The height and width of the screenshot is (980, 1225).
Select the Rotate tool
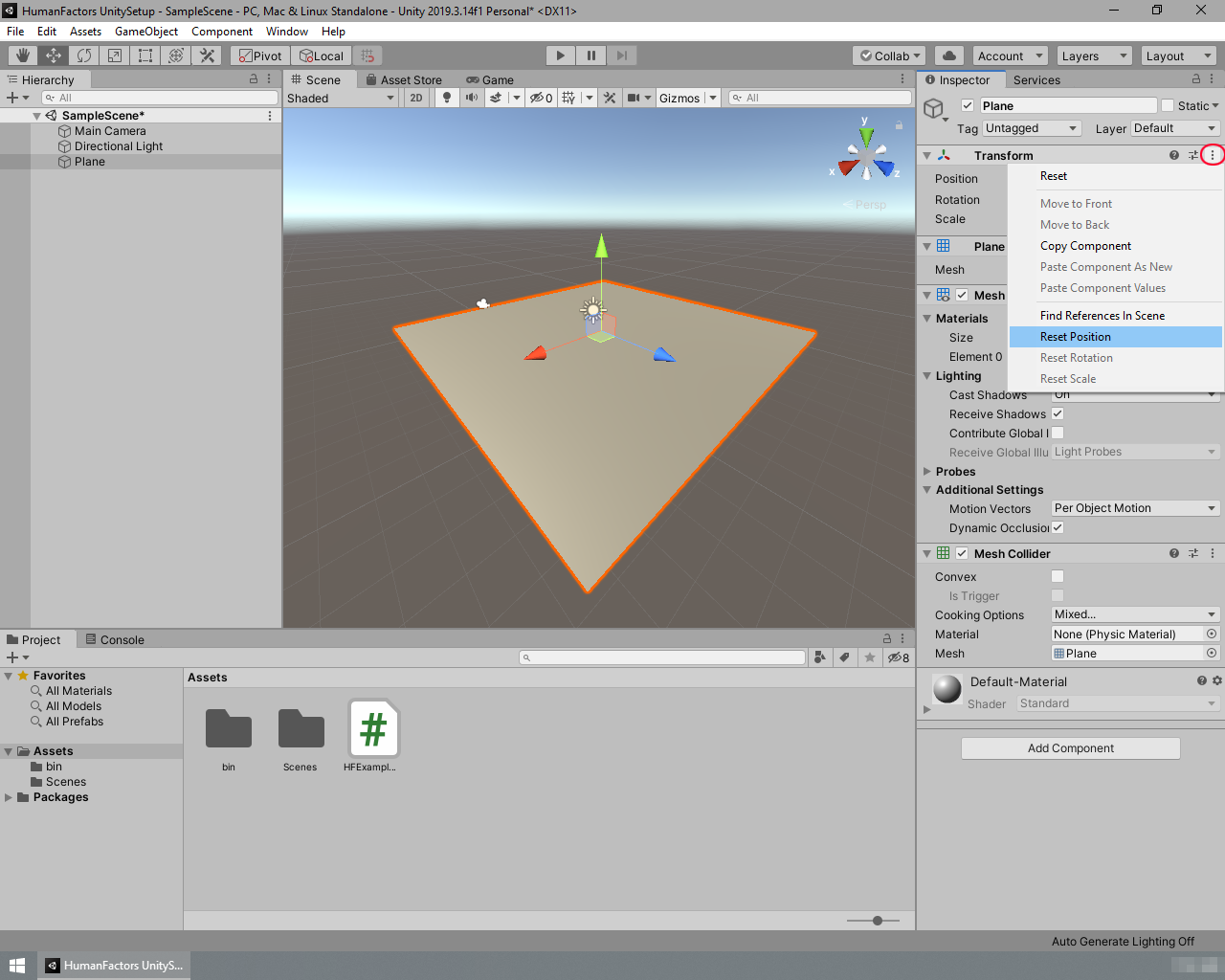pos(84,56)
